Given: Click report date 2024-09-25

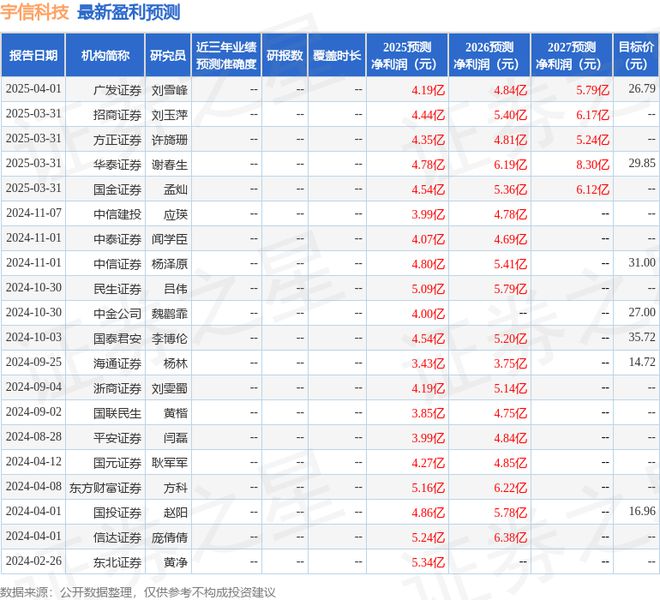Looking at the screenshot, I should tap(34, 362).
